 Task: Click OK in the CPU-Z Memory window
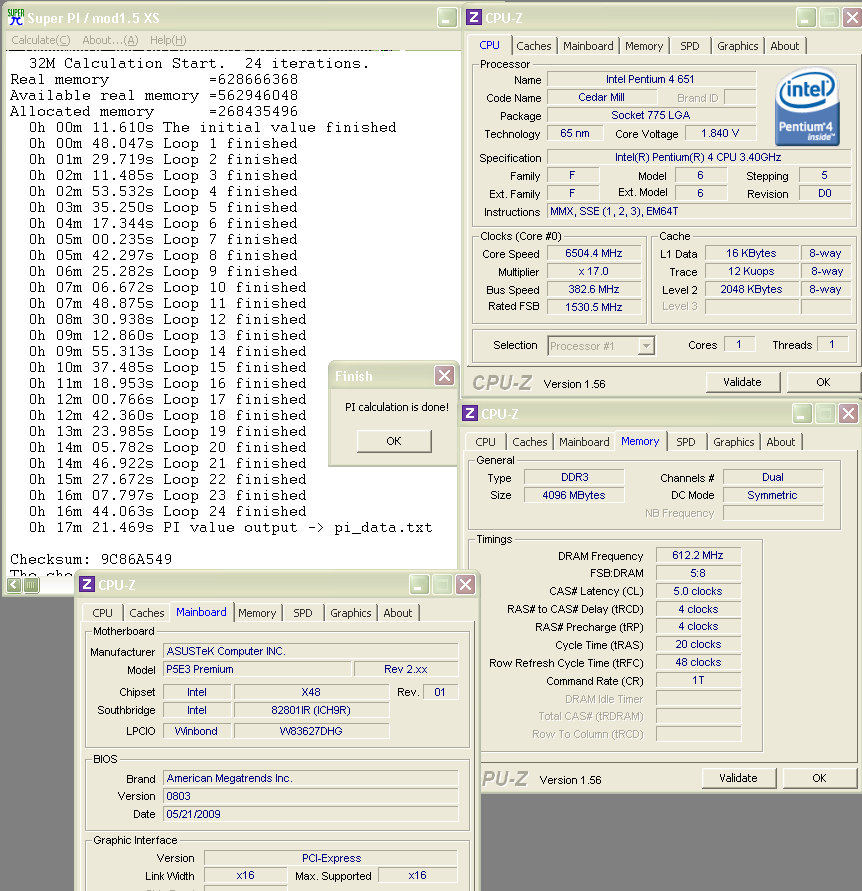819,778
